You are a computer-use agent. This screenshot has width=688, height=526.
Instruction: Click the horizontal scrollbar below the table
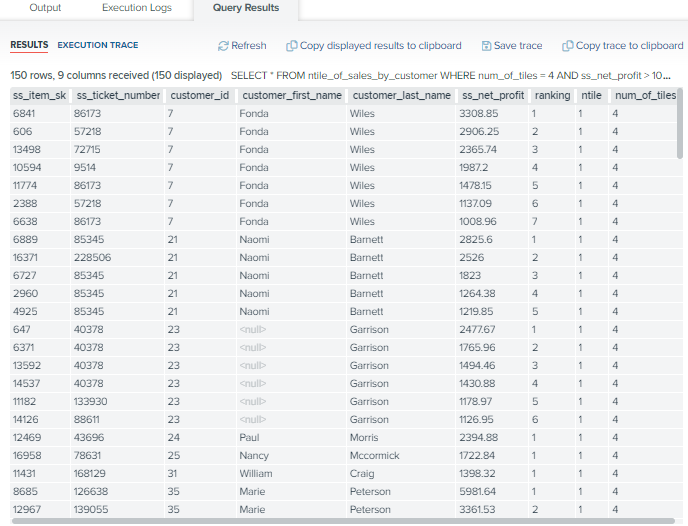(343, 521)
